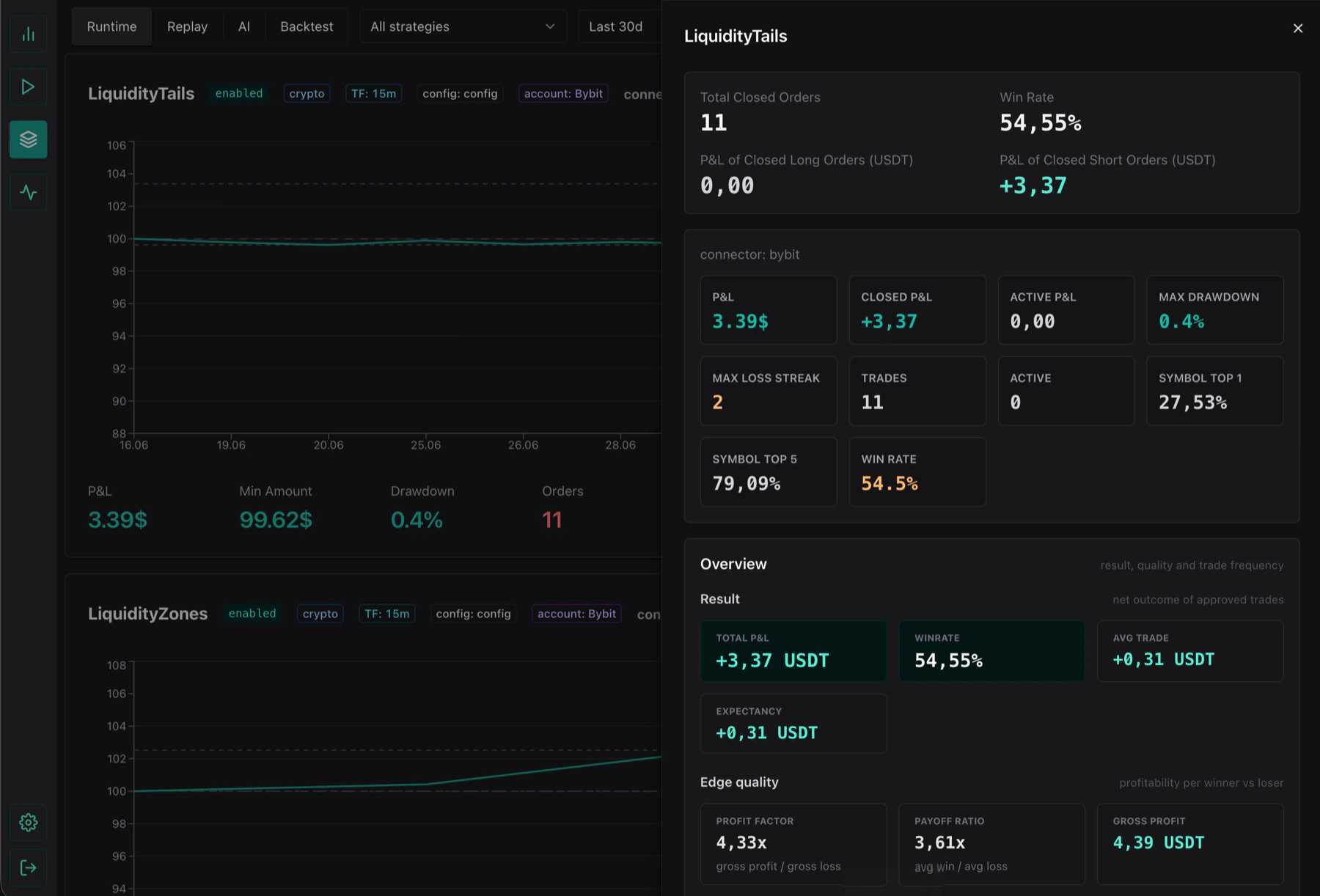This screenshot has width=1320, height=896.
Task: Click the GROSS PROFIT 4,39 USDT card
Action: 1190,844
